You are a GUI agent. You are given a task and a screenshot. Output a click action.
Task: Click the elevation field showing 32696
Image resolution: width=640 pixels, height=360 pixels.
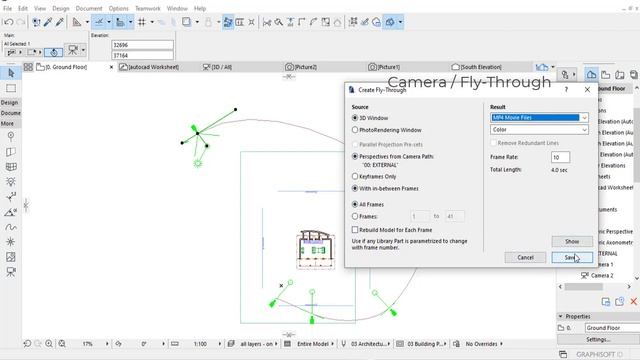pyautogui.click(x=142, y=45)
